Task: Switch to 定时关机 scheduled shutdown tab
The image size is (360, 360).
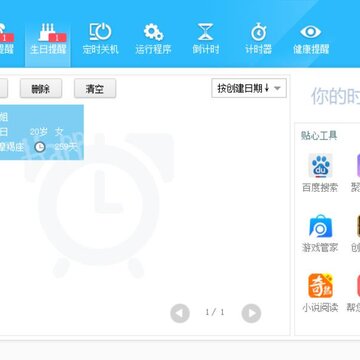Action: click(x=100, y=39)
